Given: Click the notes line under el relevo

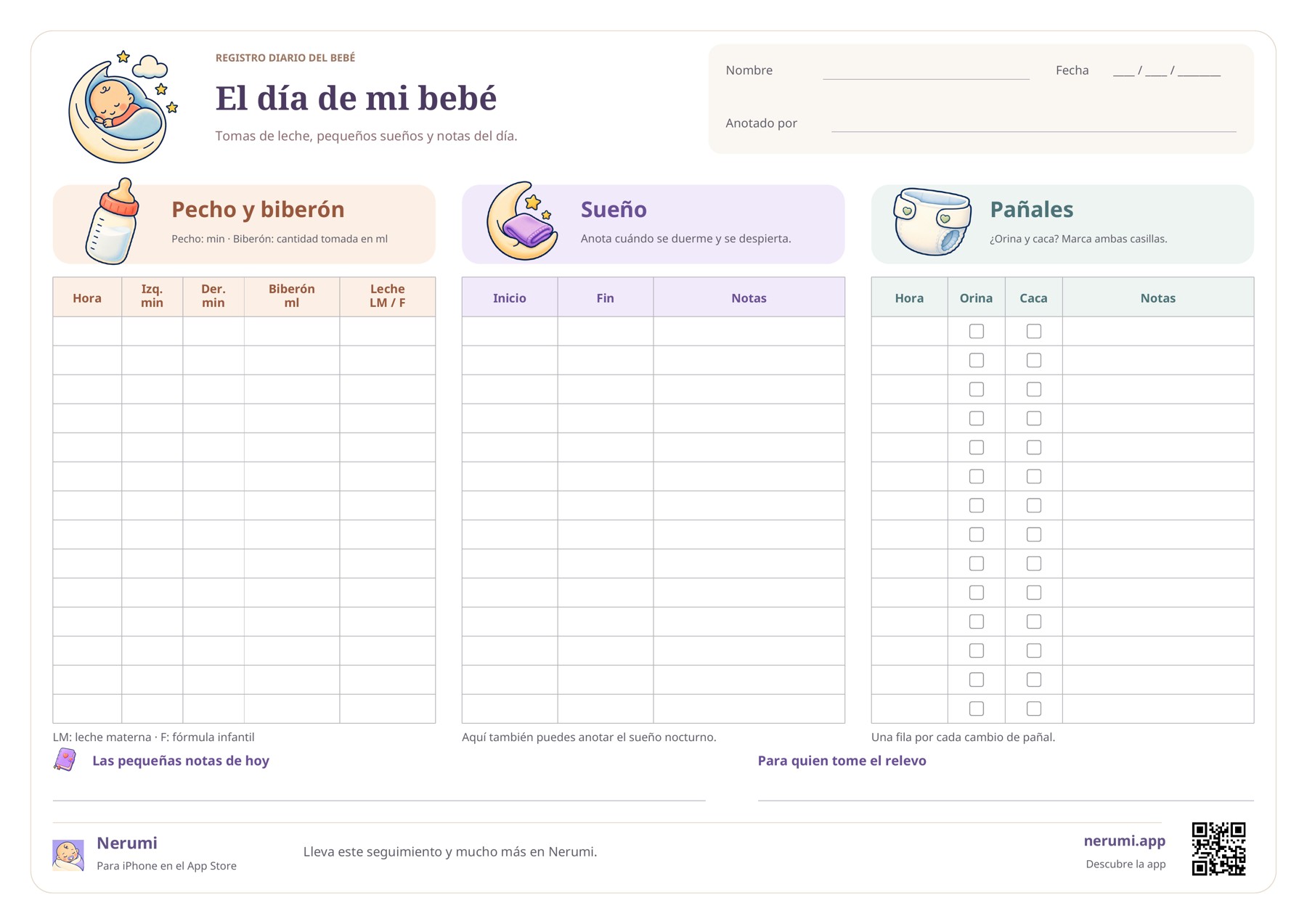Looking at the screenshot, I should pos(1006,800).
